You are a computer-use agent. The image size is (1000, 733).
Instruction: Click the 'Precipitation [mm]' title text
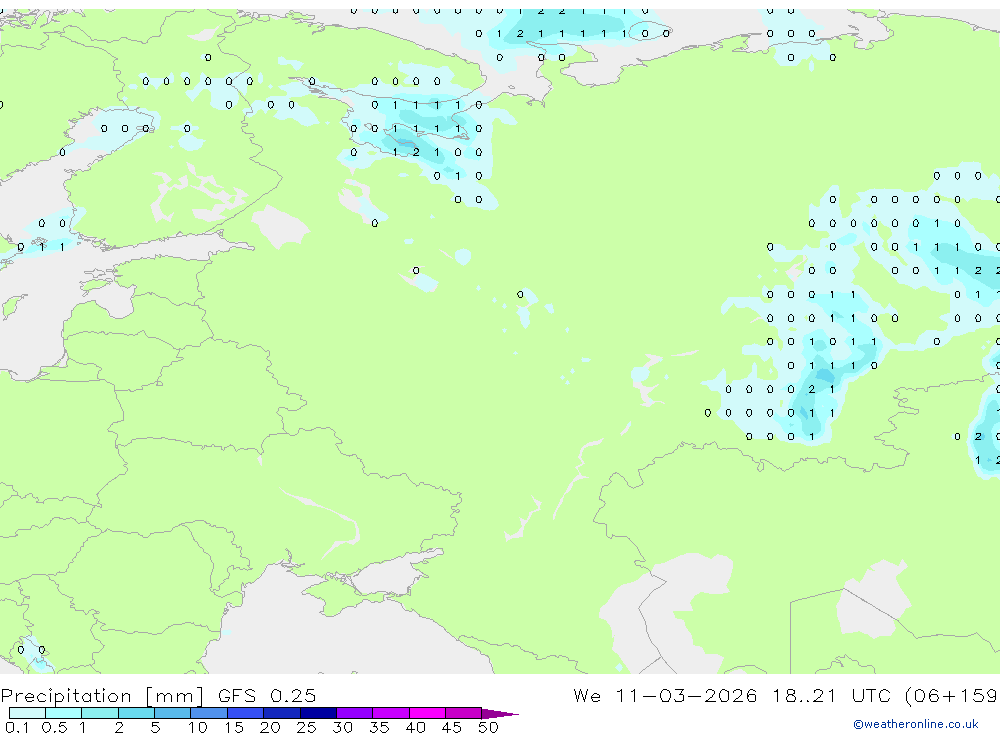tap(102, 696)
